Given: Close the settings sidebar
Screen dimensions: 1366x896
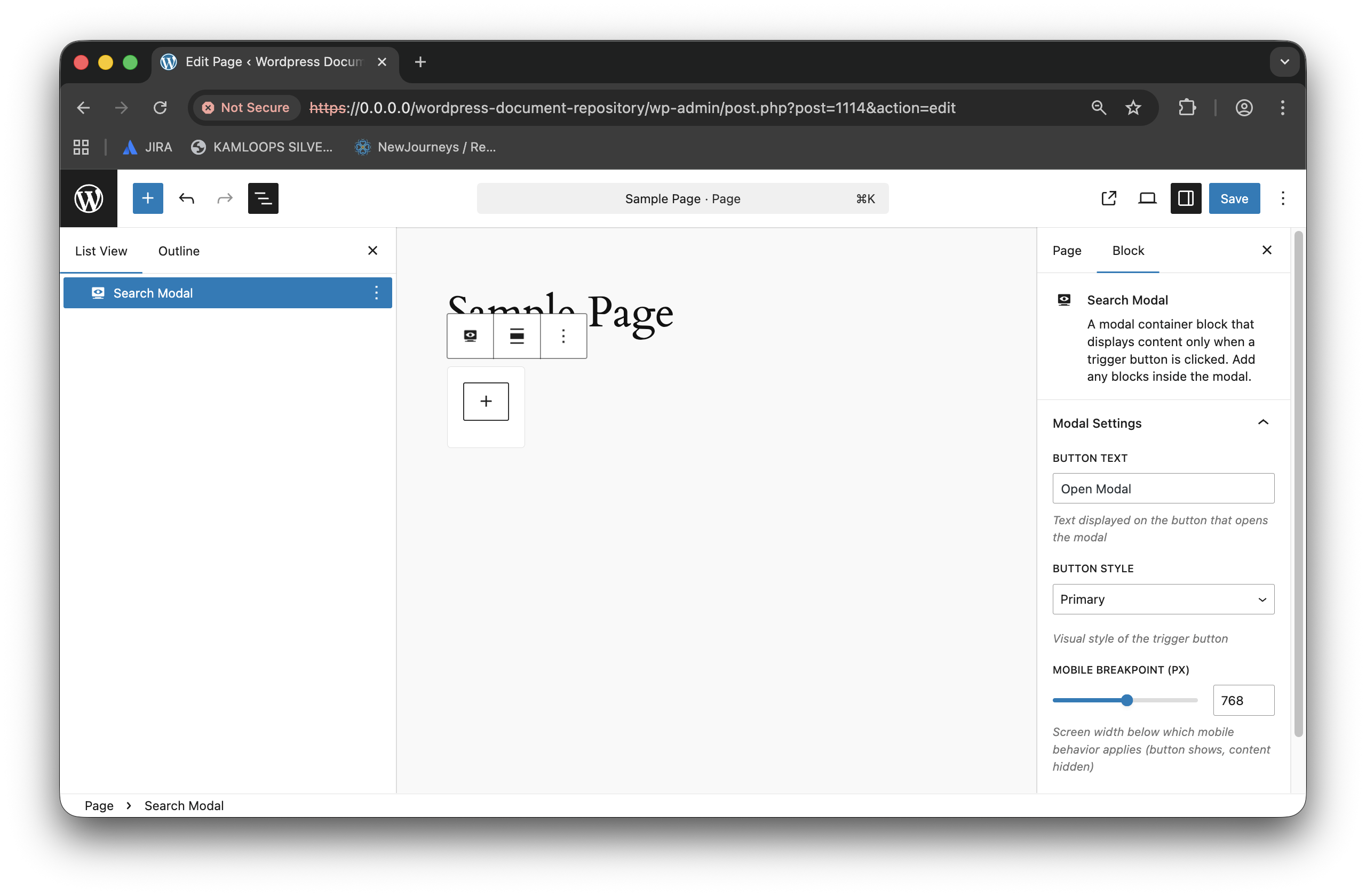Looking at the screenshot, I should 1266,250.
